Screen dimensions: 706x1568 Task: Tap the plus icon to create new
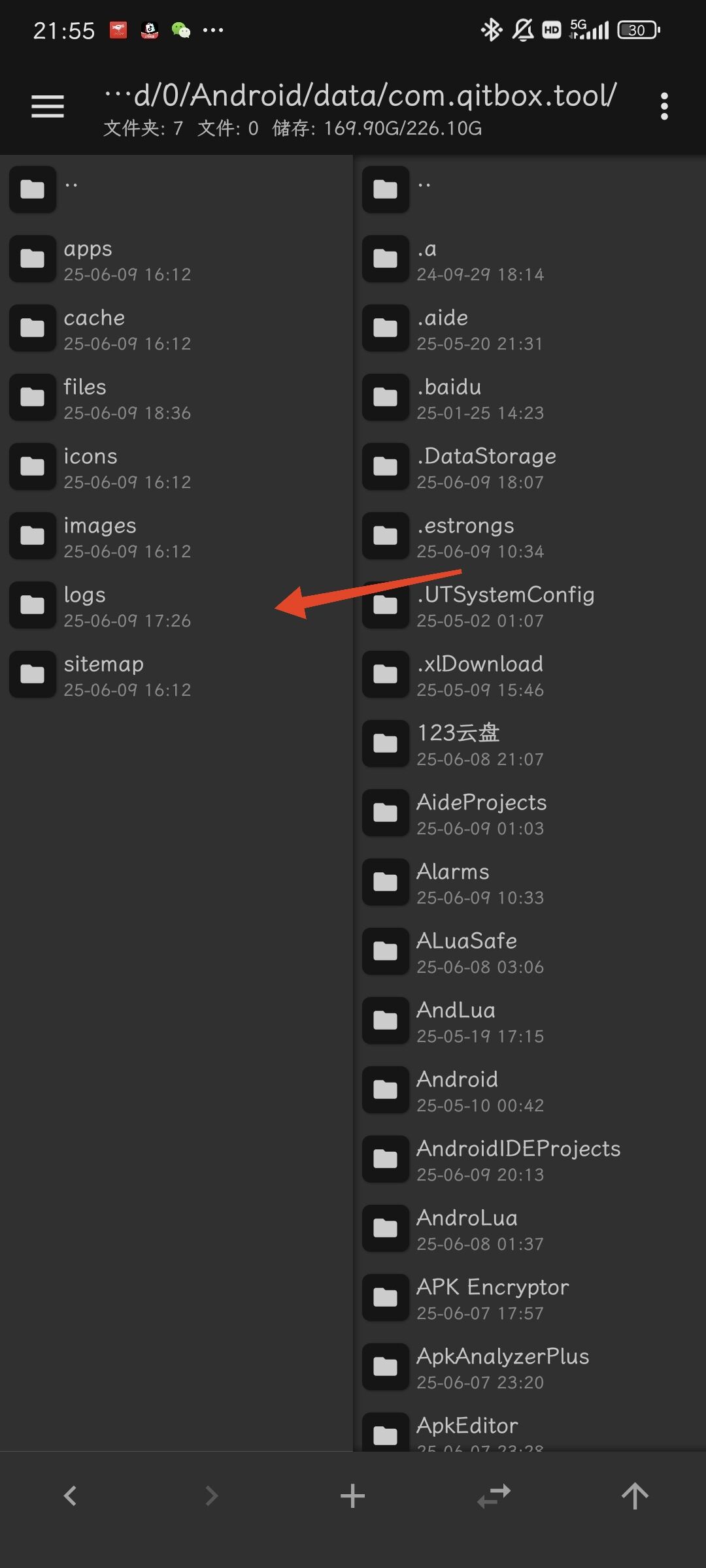[352, 1495]
